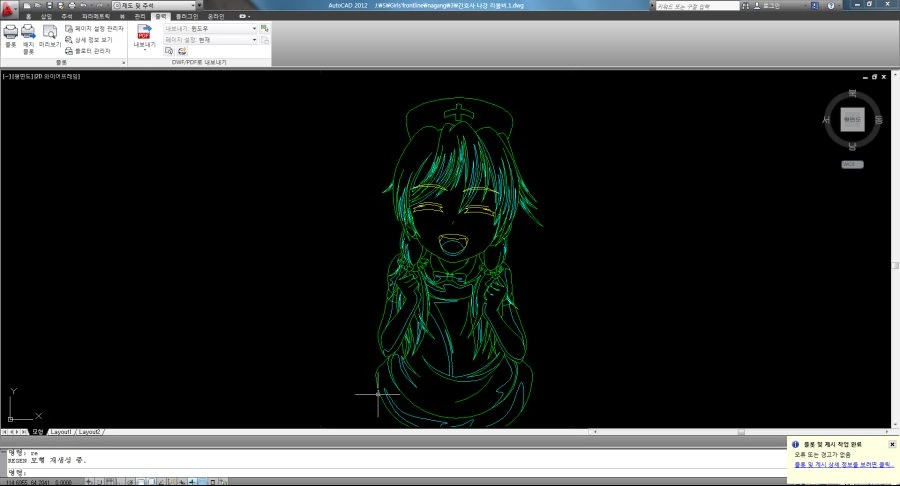Switch to the 파라메트릭 ribbon tab

coord(96,17)
